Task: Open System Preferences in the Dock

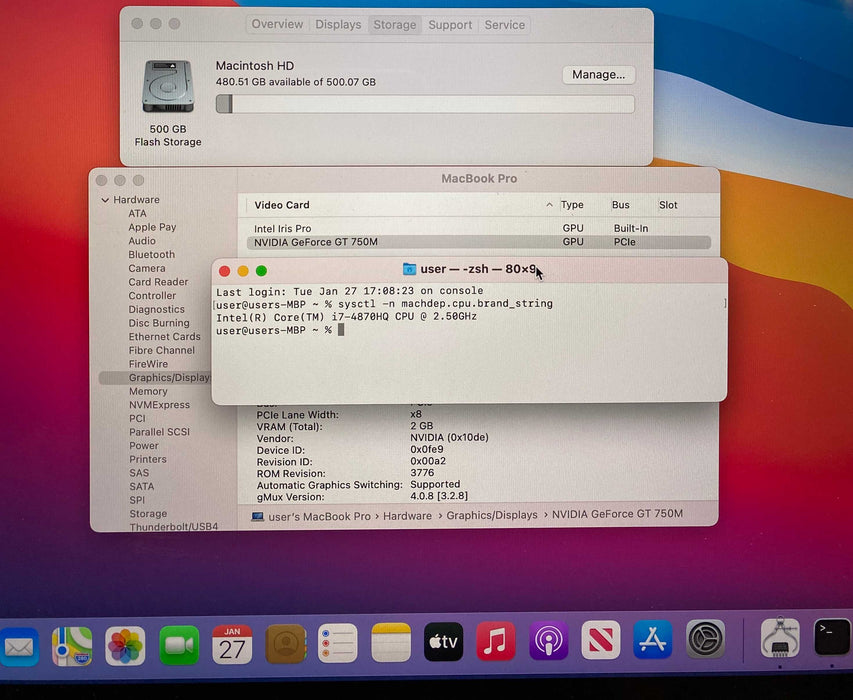Action: click(706, 639)
